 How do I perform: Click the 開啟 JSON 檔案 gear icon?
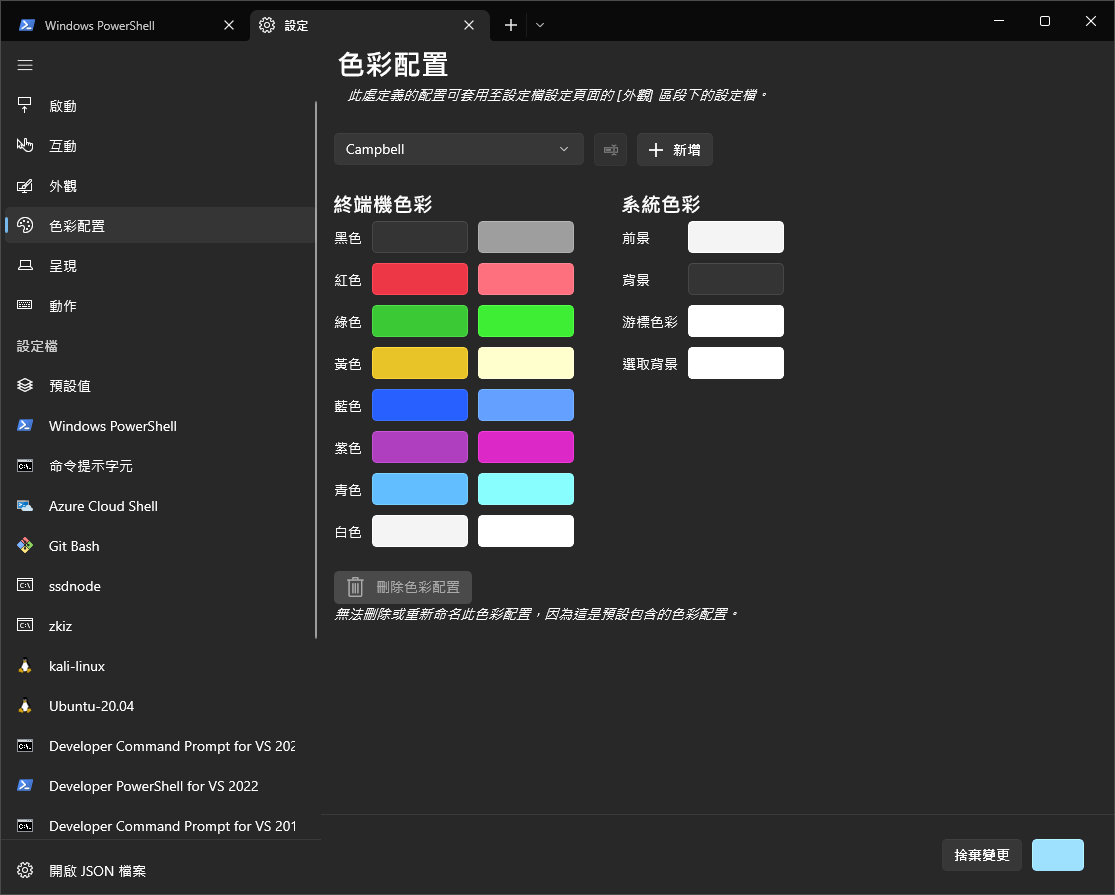click(25, 870)
